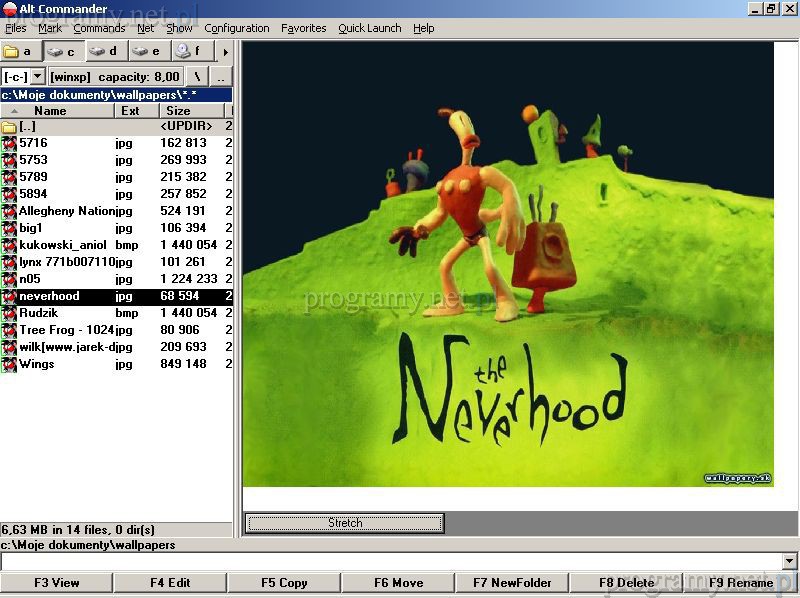Click the root directory backslash button
Screen dimensions: 800x598
(197, 76)
